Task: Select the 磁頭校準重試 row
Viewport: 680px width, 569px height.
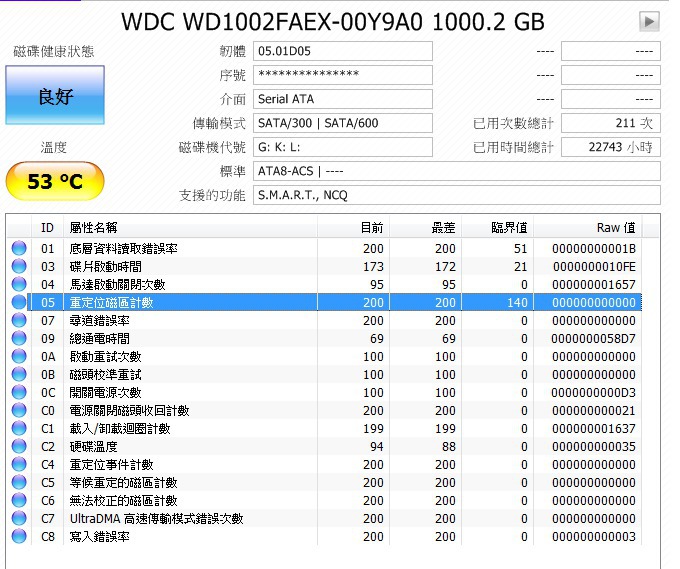Action: pyautogui.click(x=324, y=374)
